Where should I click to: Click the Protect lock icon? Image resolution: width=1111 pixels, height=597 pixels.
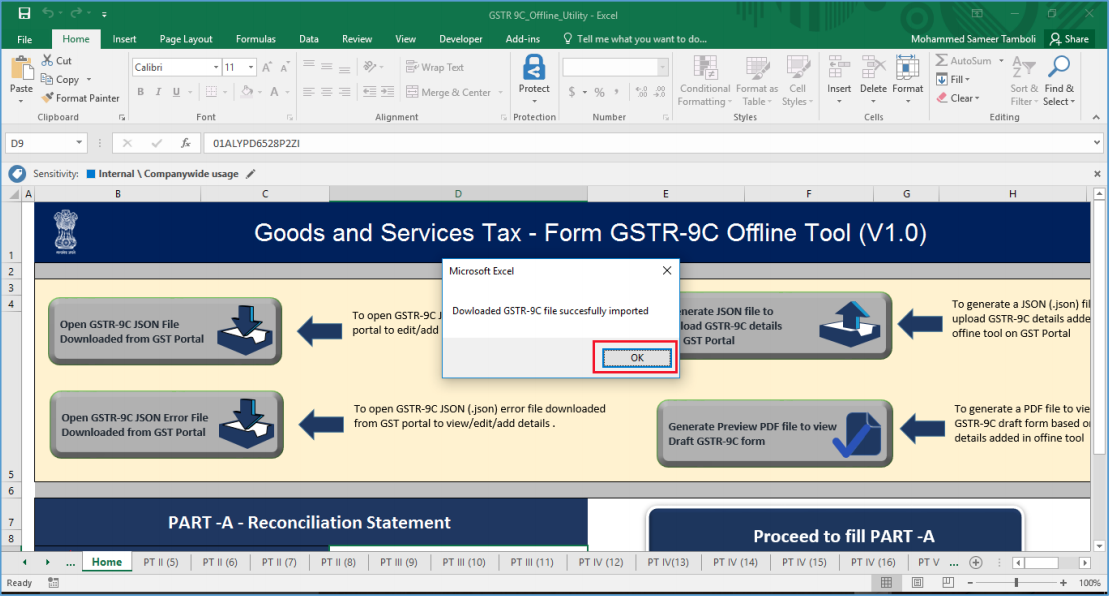click(x=534, y=68)
